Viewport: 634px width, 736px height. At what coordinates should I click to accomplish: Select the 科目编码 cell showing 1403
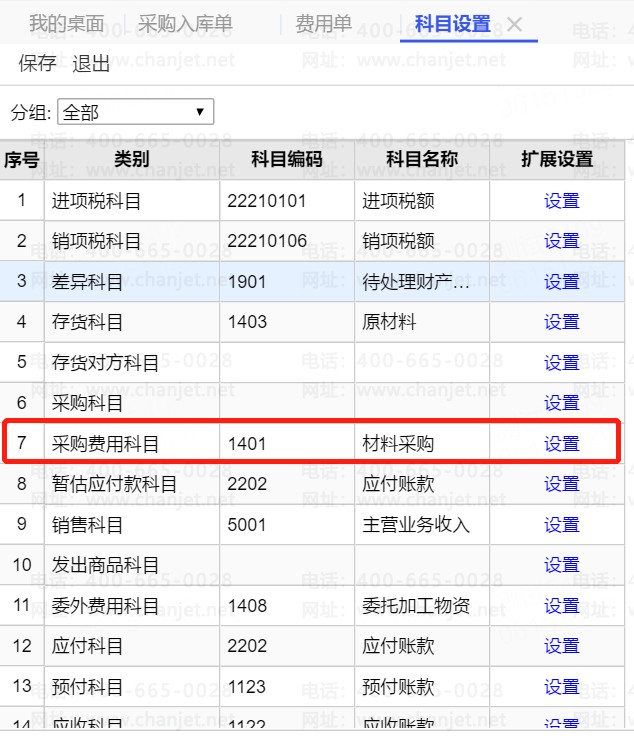click(287, 322)
